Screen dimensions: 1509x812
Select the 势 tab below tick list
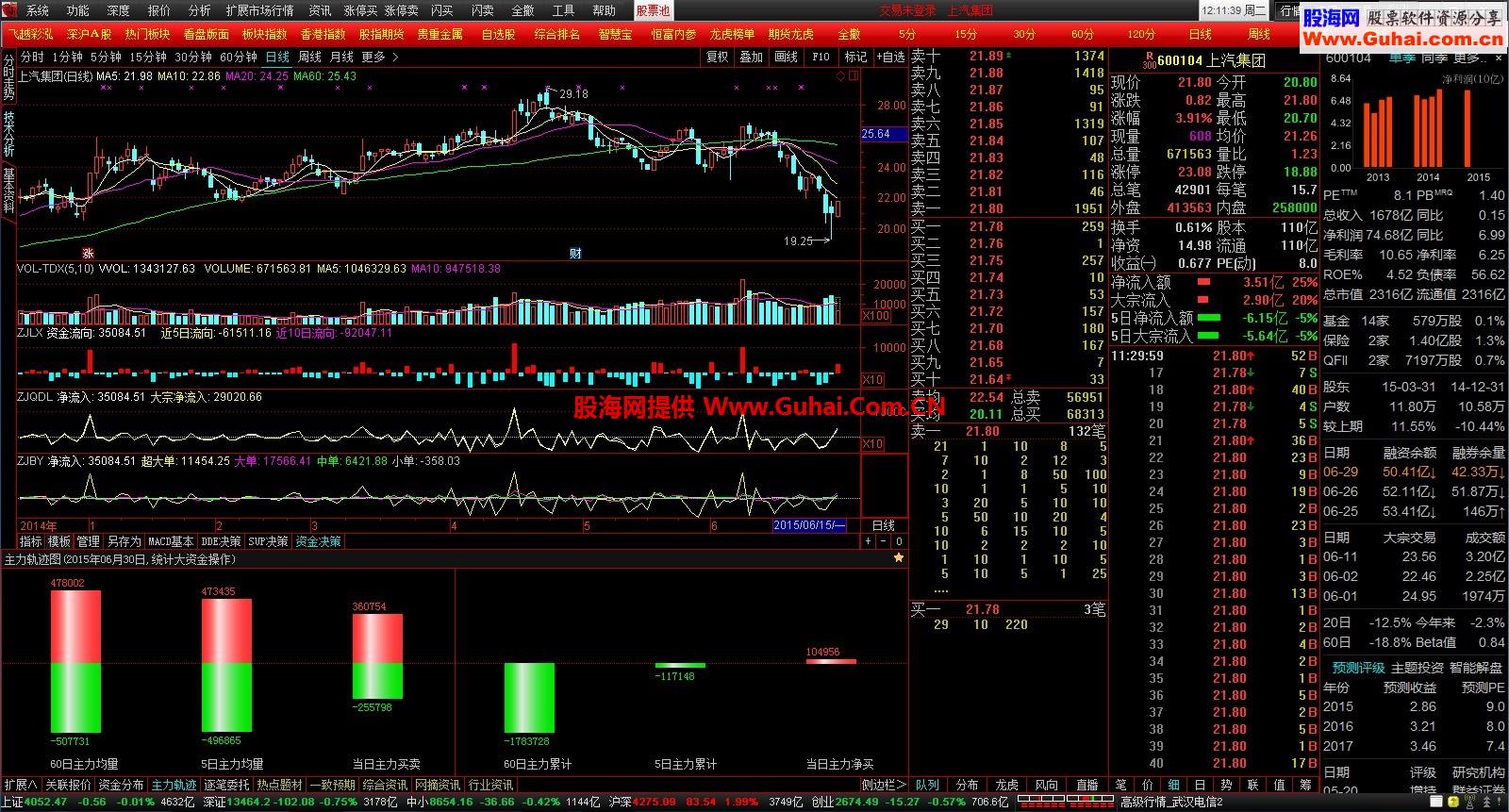click(1227, 785)
